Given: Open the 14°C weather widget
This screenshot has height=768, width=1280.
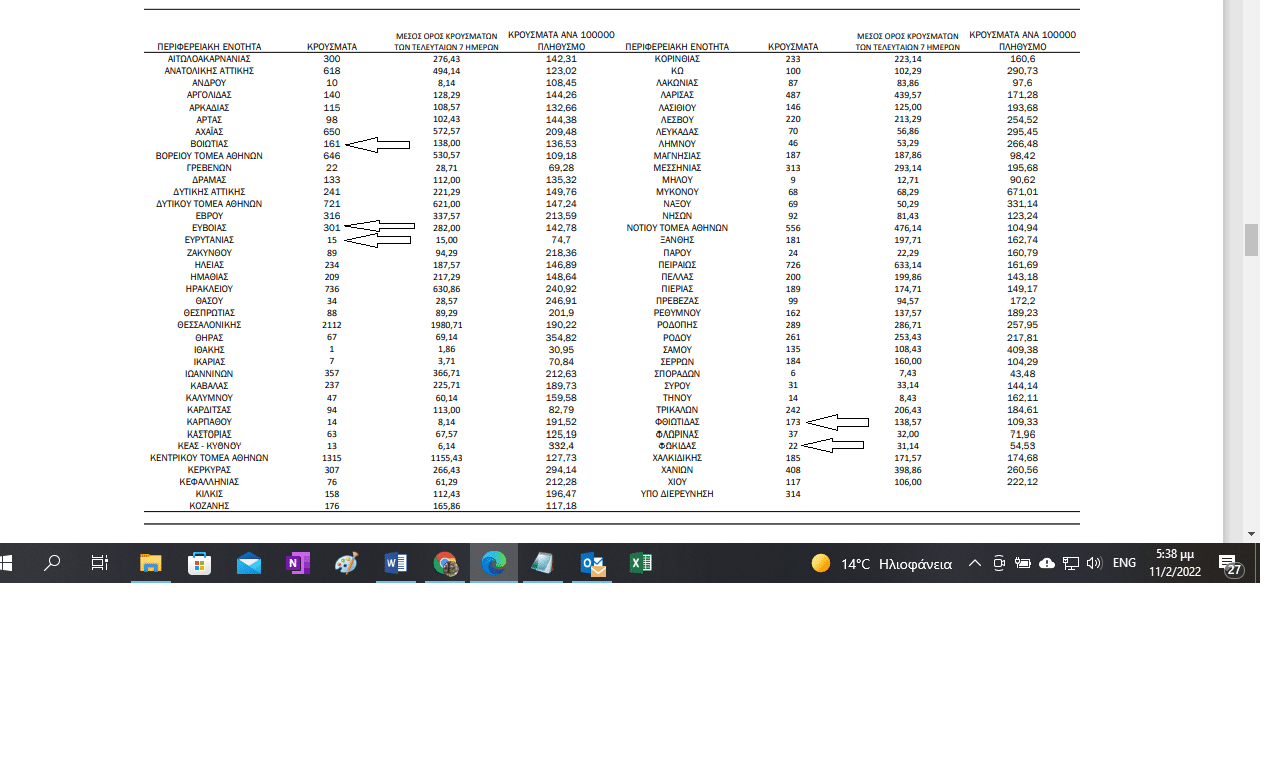Looking at the screenshot, I should point(882,564).
